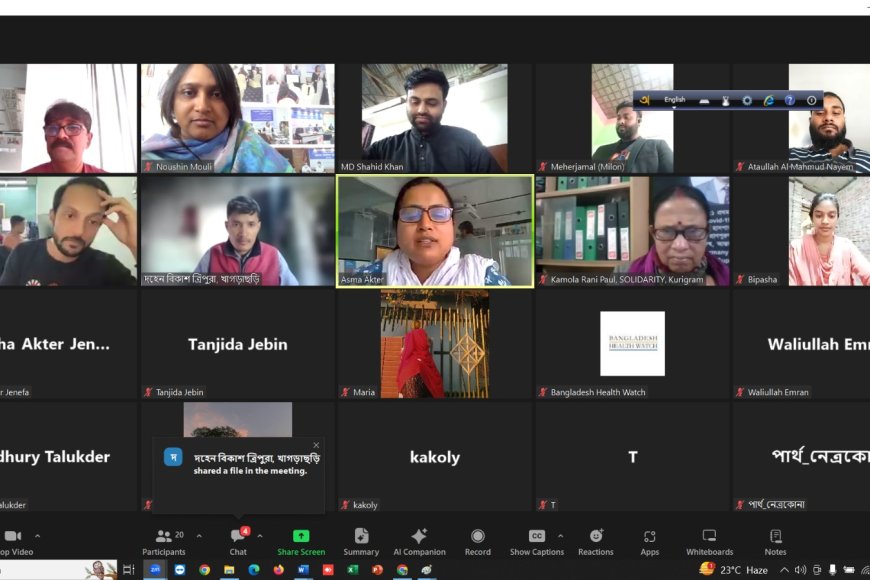Click the green Share Screen button

point(301,542)
